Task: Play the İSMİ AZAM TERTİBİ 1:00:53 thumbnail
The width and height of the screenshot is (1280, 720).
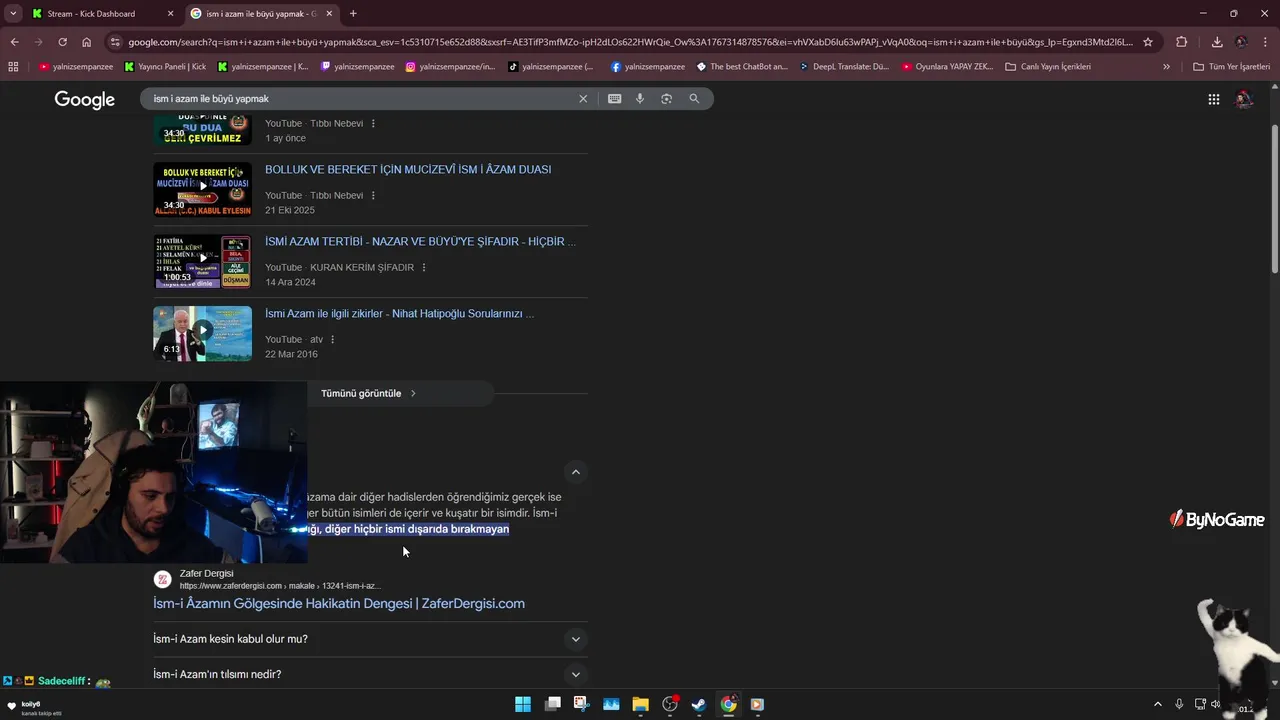Action: (203, 261)
